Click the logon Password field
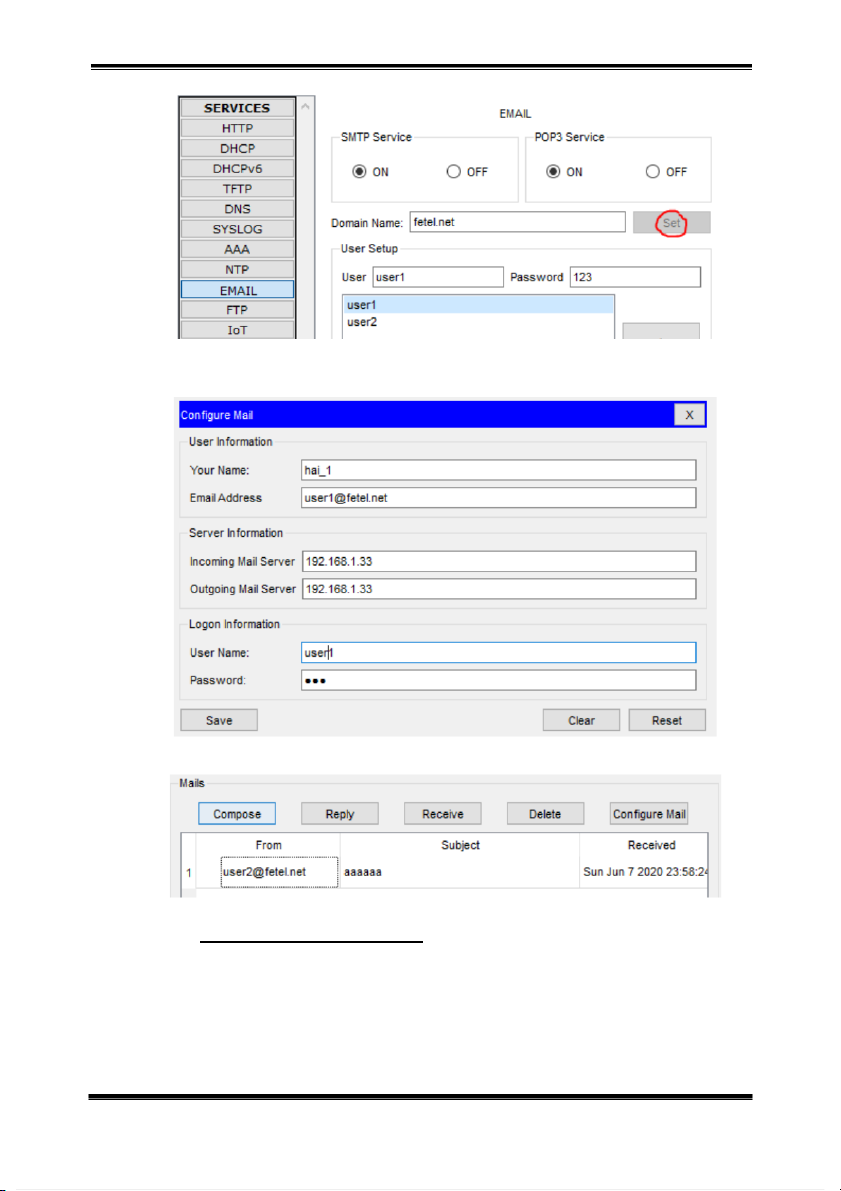The width and height of the screenshot is (841, 1191). (498, 680)
